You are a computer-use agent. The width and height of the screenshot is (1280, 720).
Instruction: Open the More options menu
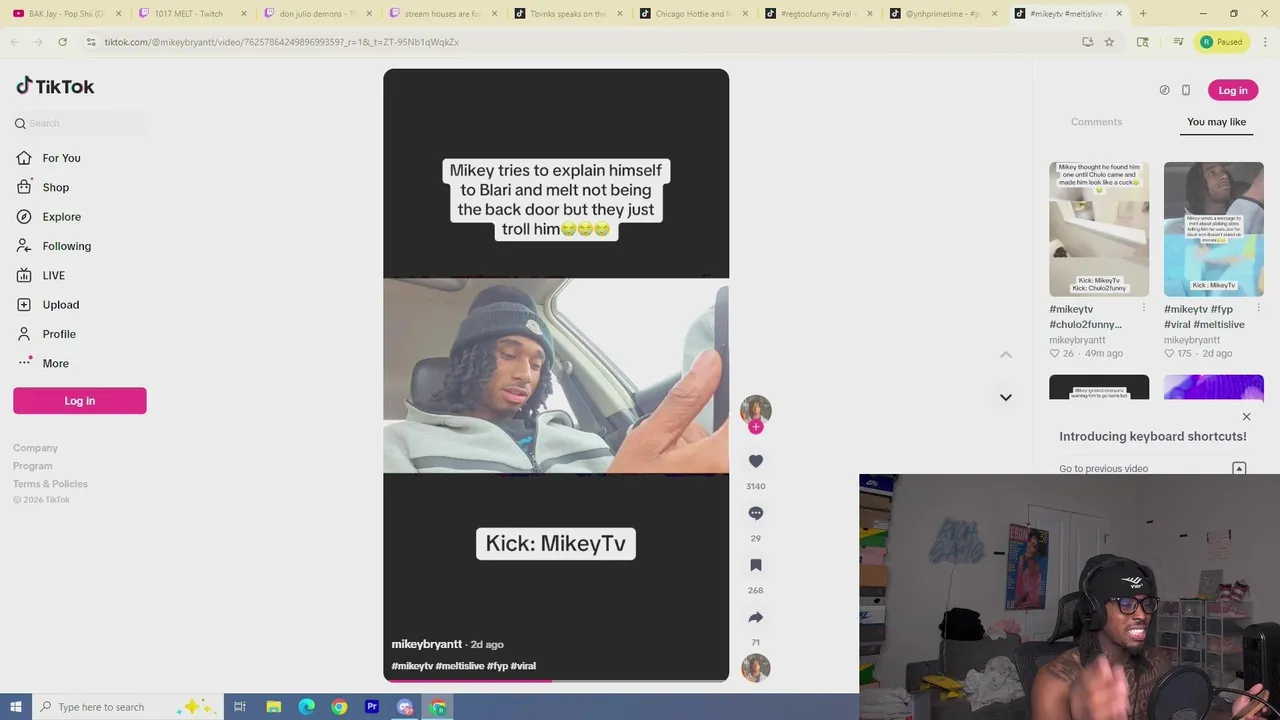(x=56, y=363)
